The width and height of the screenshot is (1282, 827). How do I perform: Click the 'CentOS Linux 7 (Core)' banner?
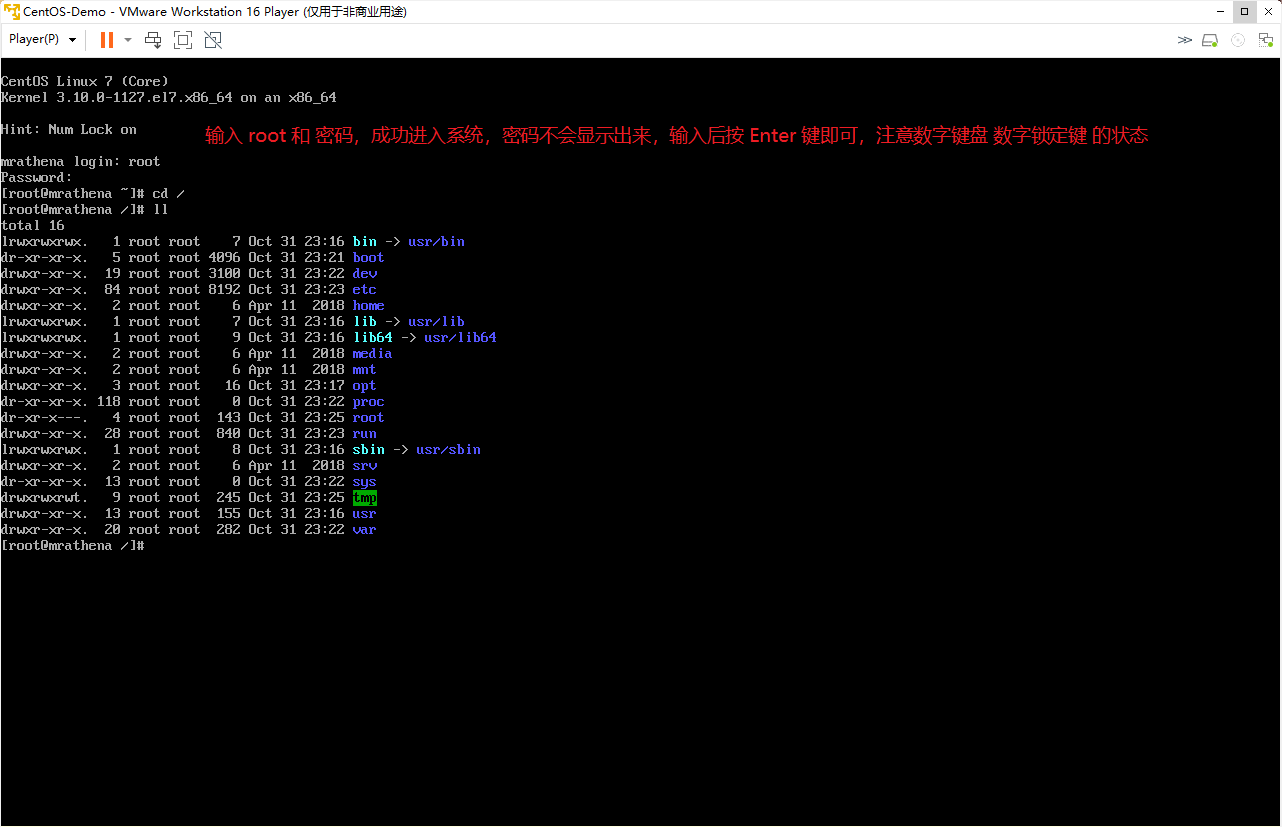(x=85, y=81)
